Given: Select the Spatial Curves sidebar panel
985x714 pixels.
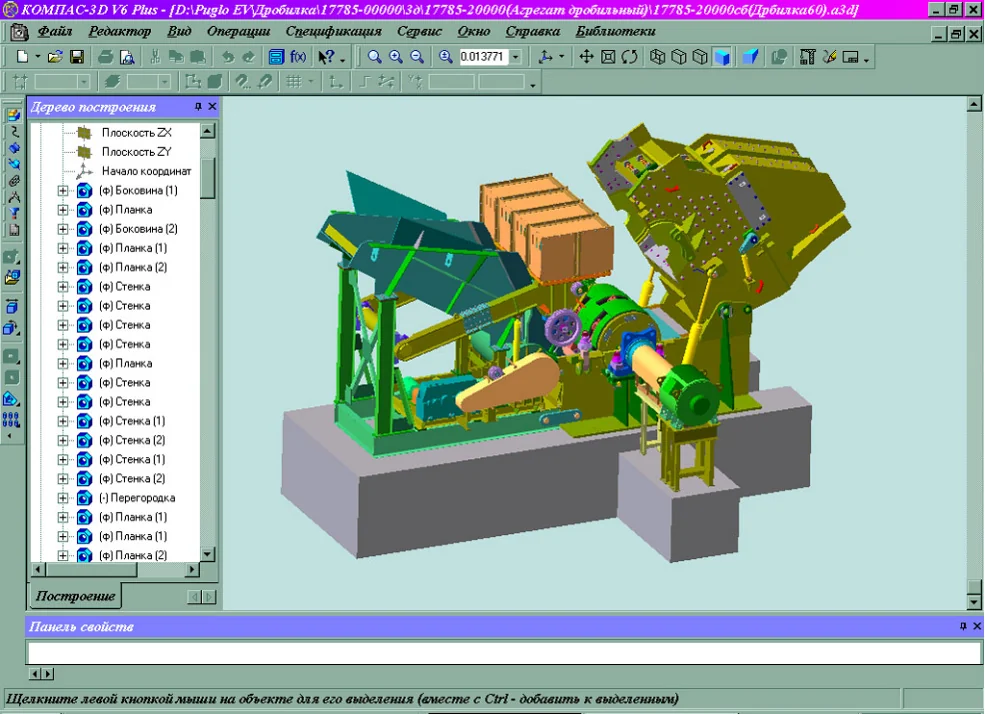Looking at the screenshot, I should point(13,132).
